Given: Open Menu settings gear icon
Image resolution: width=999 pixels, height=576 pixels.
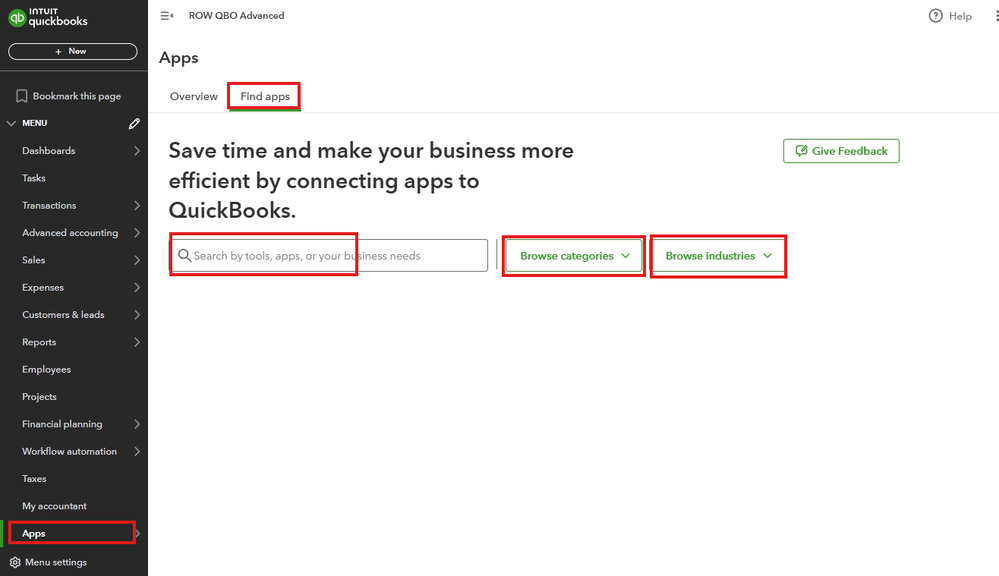Looking at the screenshot, I should pyautogui.click(x=15, y=562).
